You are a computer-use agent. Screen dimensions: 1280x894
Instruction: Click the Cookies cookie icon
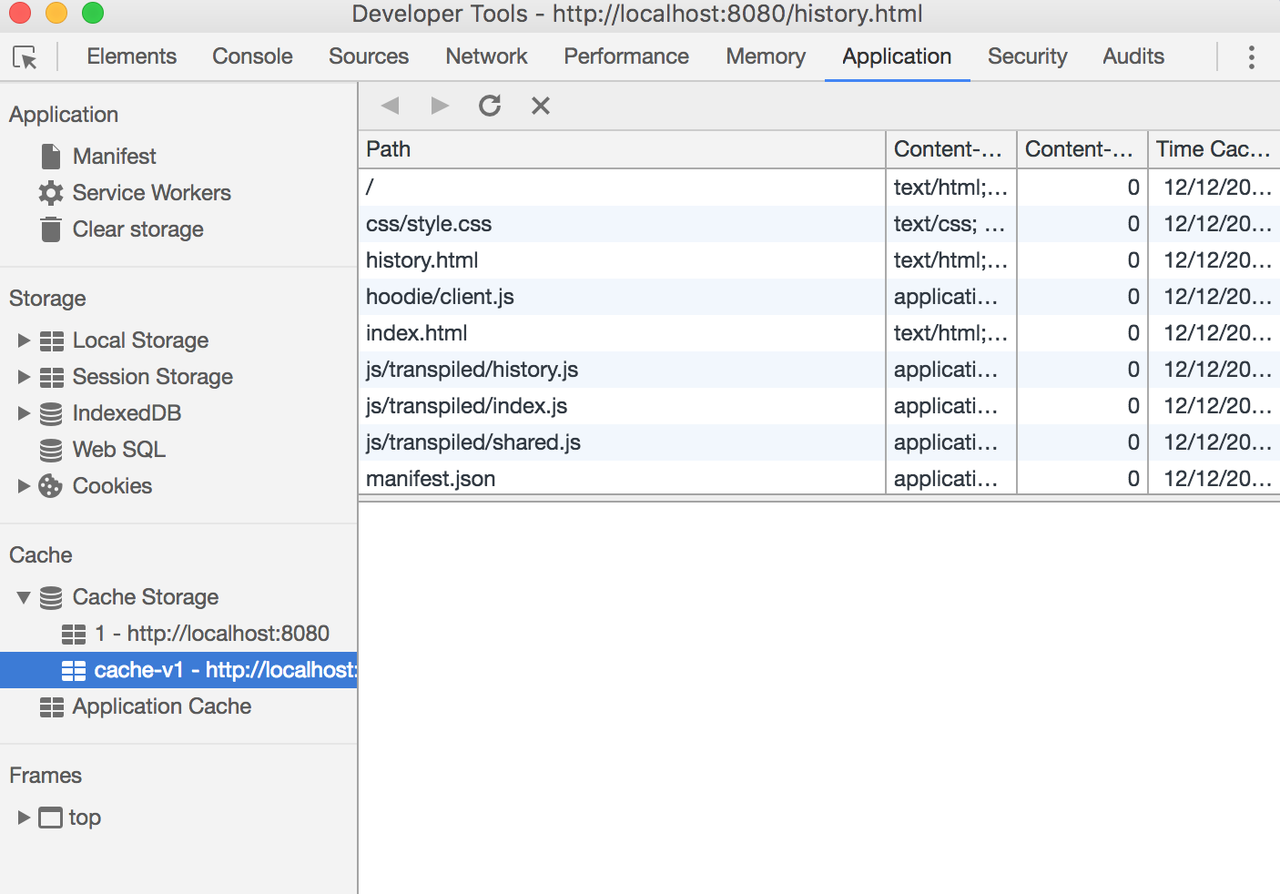point(51,486)
